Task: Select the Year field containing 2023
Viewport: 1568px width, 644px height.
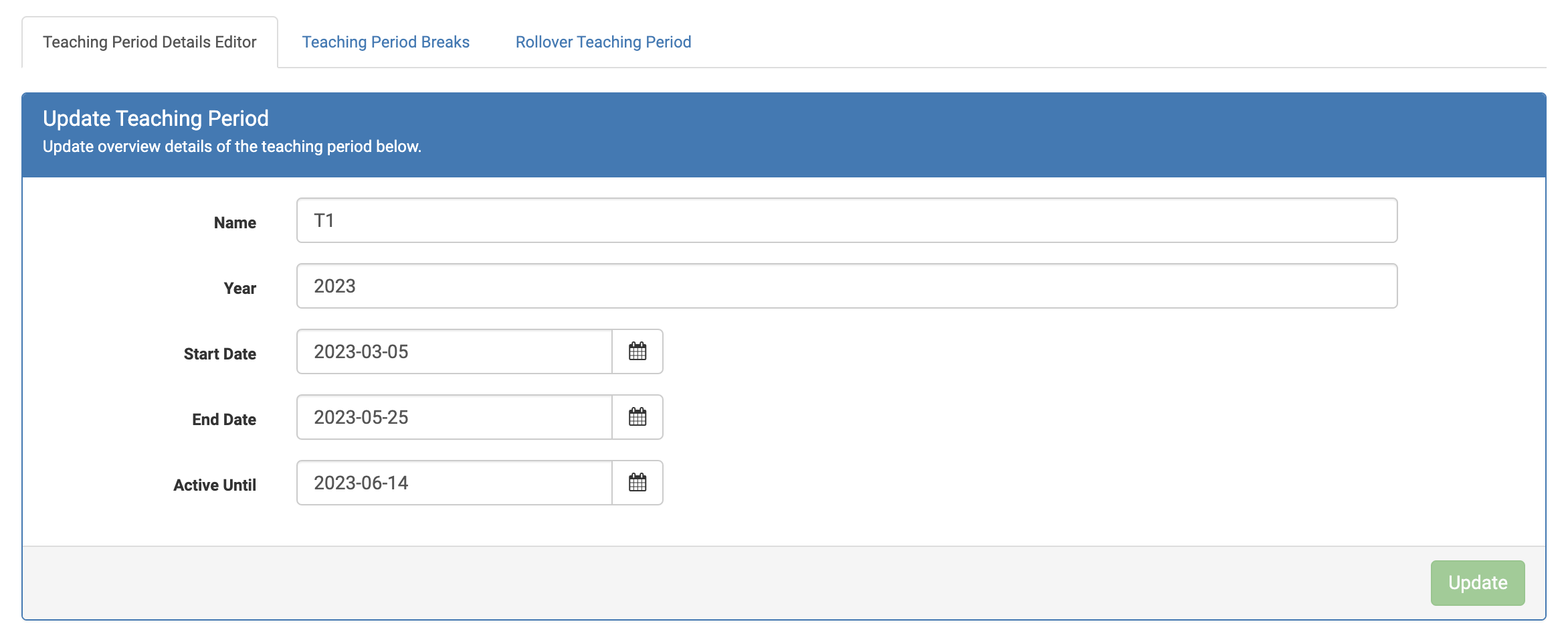Action: 779,285
